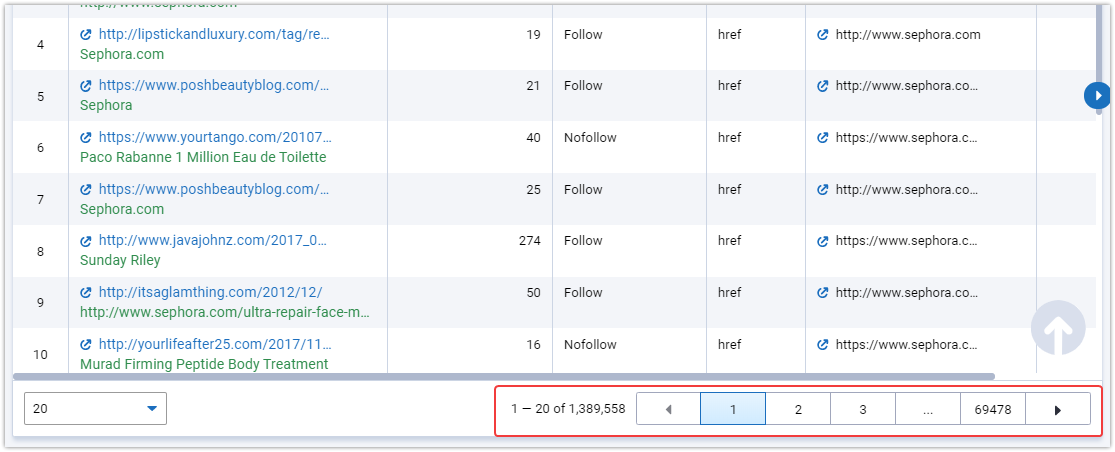The height and width of the screenshot is (452, 1115).
Task: Open lipstickandluxury.com/tag link
Action: (215, 35)
